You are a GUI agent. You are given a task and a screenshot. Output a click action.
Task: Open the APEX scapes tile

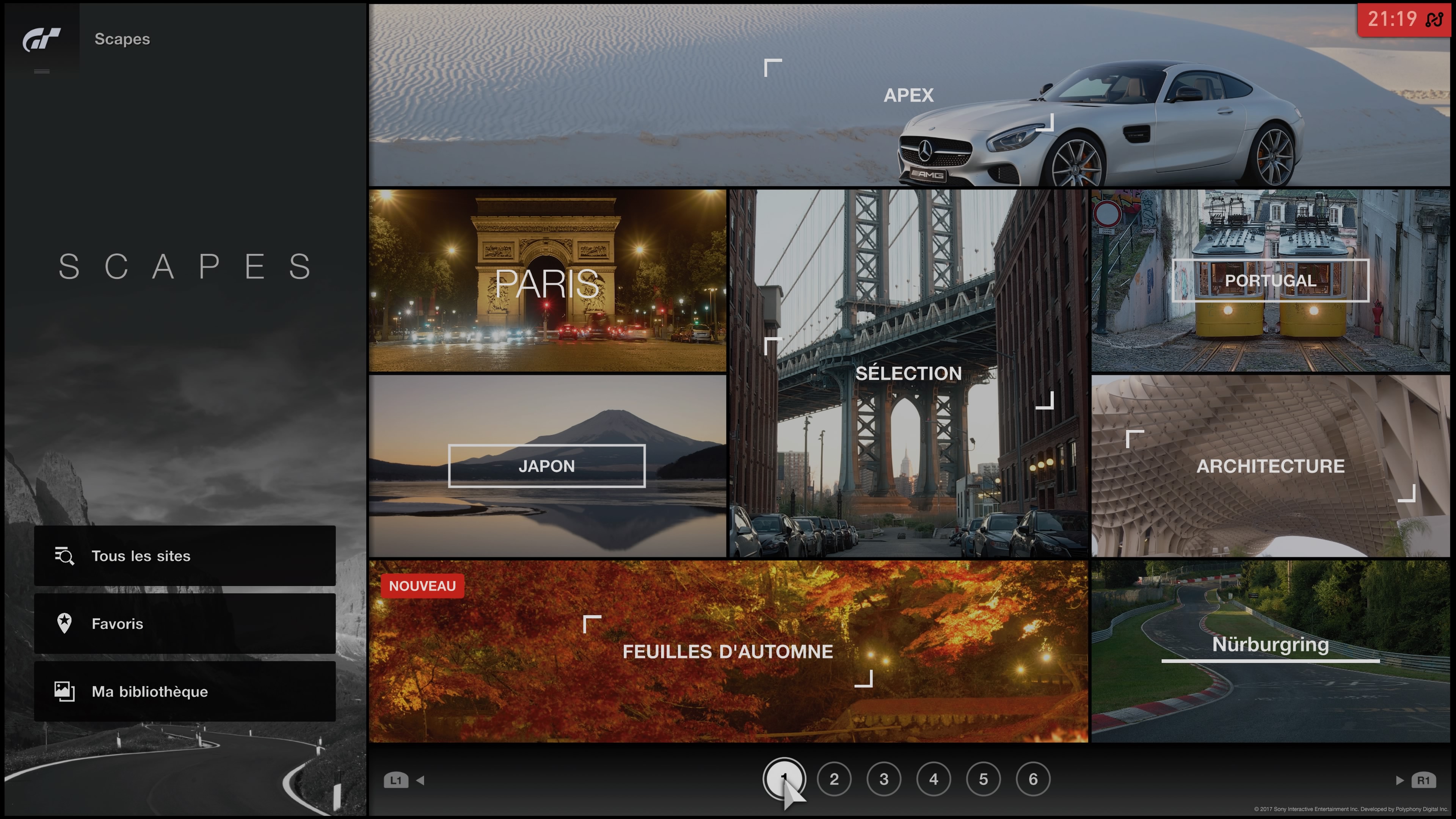click(x=909, y=95)
